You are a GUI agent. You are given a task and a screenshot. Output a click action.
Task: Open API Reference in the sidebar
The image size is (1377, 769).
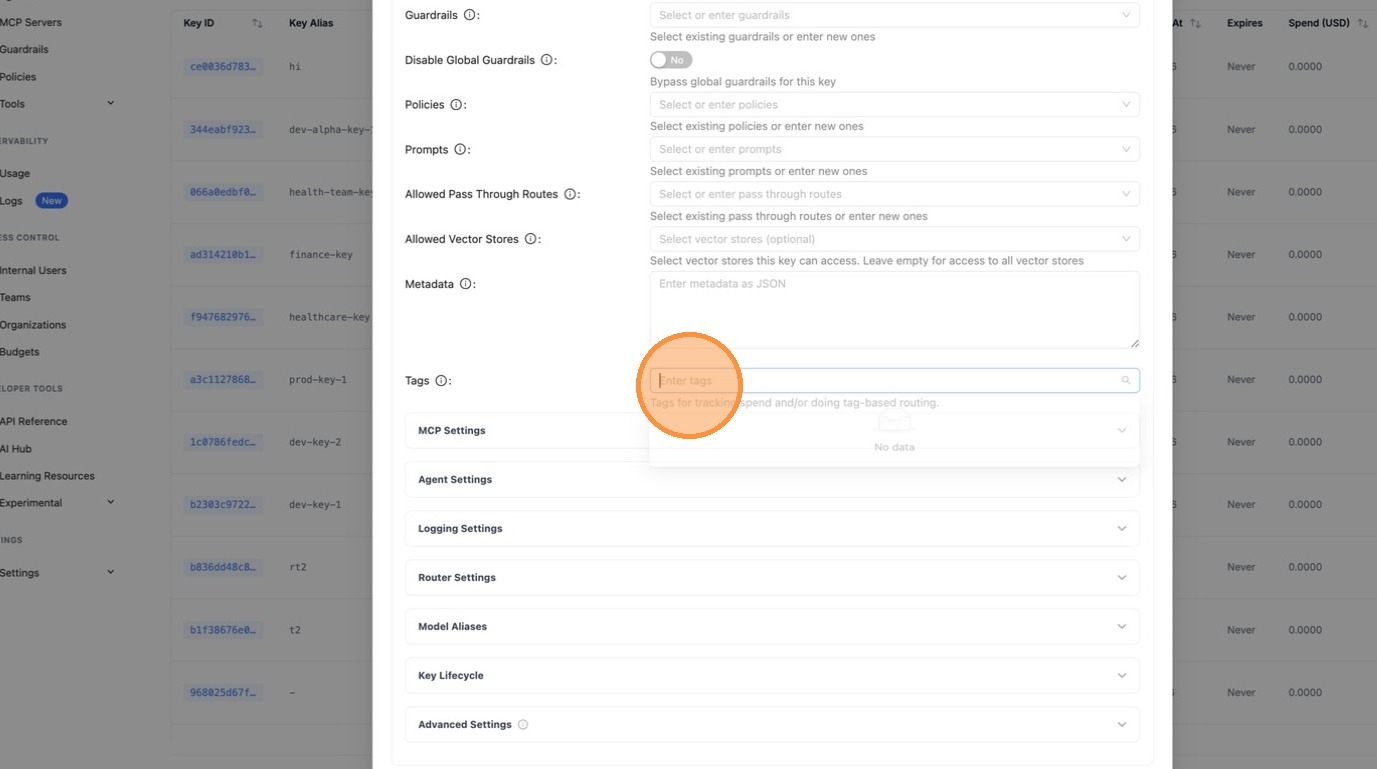click(x=34, y=422)
